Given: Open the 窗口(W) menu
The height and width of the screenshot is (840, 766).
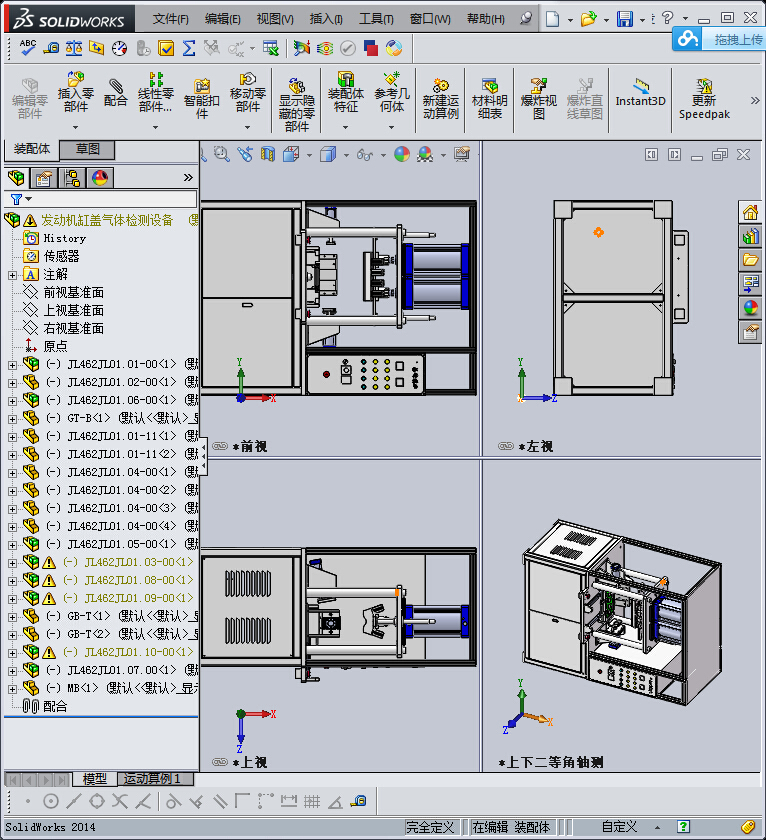Looking at the screenshot, I should pyautogui.click(x=430, y=19).
